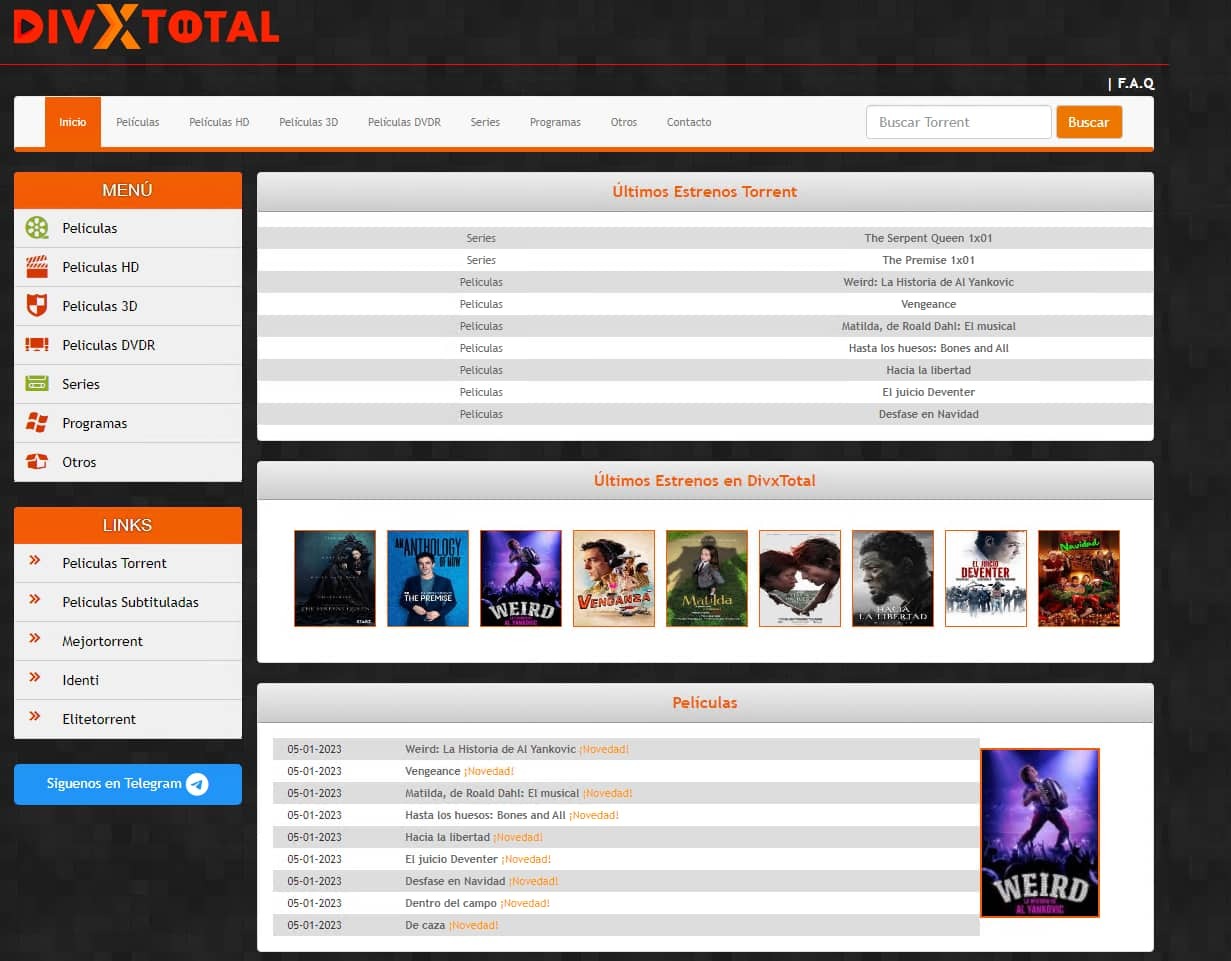This screenshot has height=961, width=1231.
Task: Click the arrow icon beside Elitetorrent
Action: pyautogui.click(x=35, y=717)
